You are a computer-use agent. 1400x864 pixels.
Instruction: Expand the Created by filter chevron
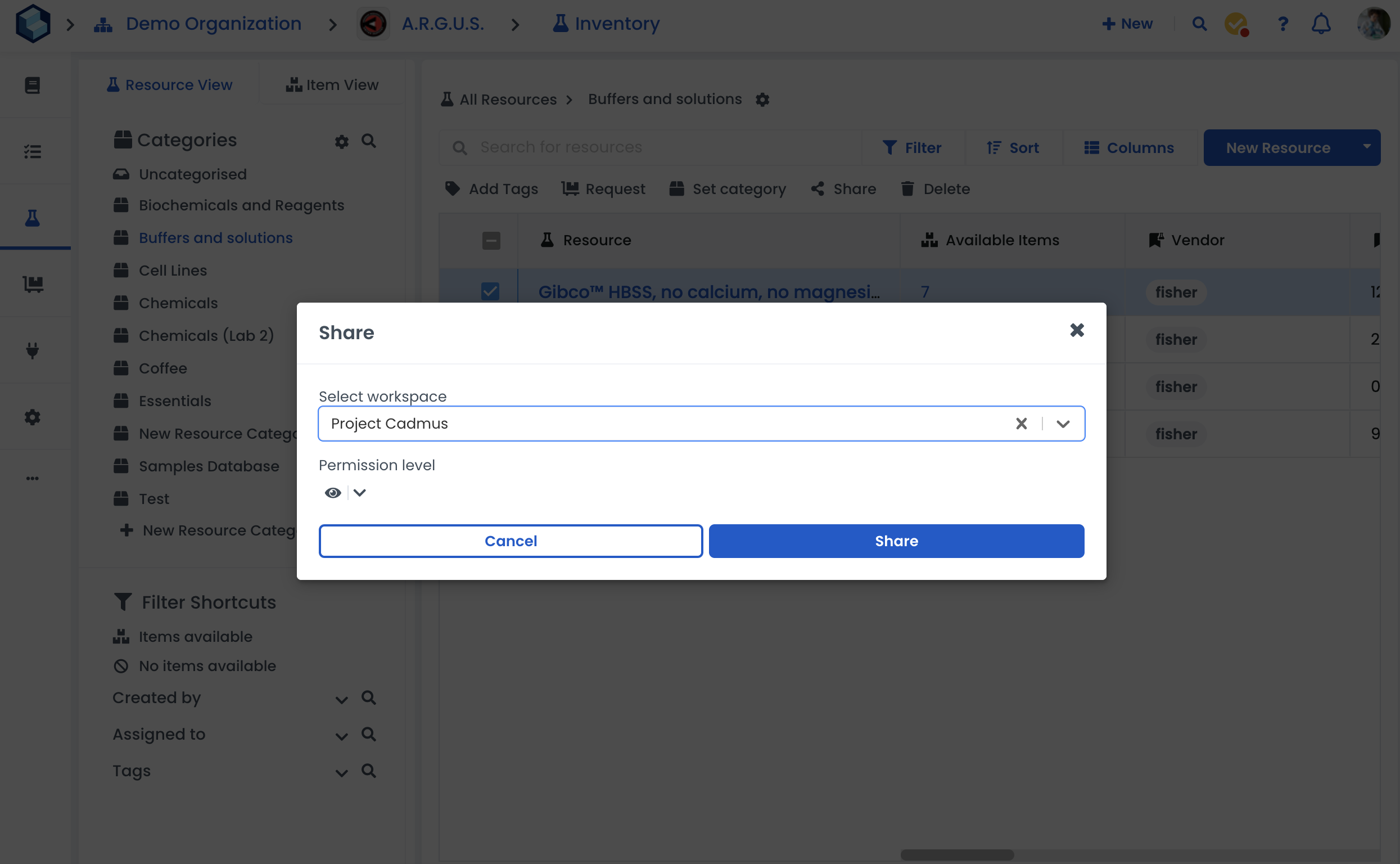[x=341, y=699]
